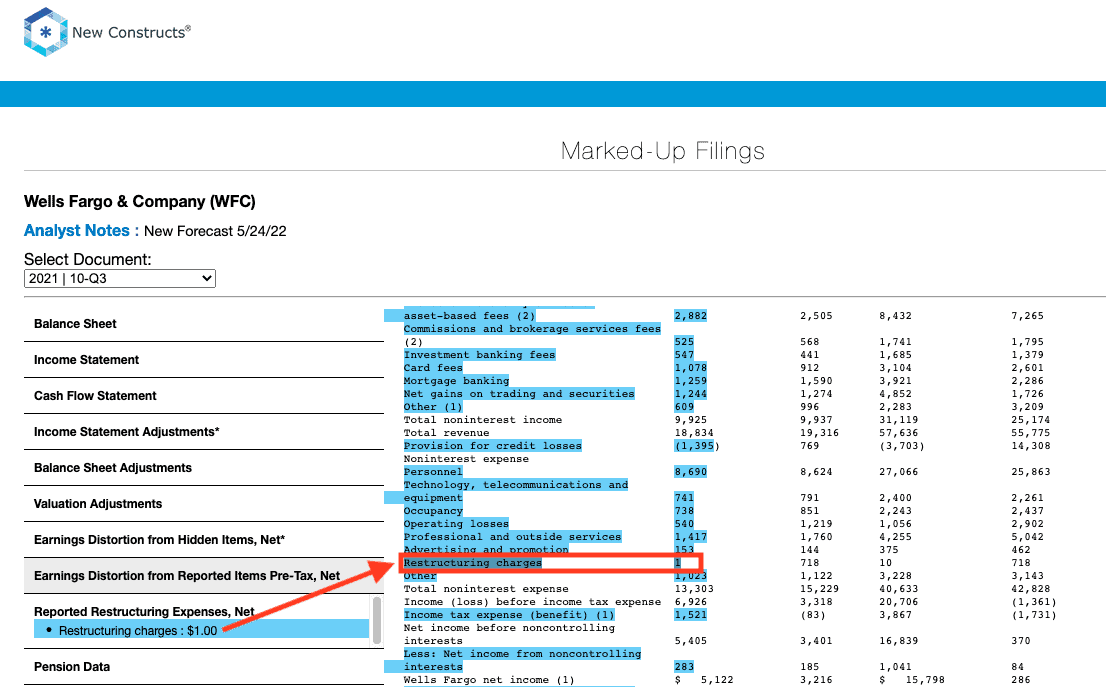Image resolution: width=1106 pixels, height=687 pixels.
Task: Click highlighted Provision for credit losses
Action: [x=492, y=446]
